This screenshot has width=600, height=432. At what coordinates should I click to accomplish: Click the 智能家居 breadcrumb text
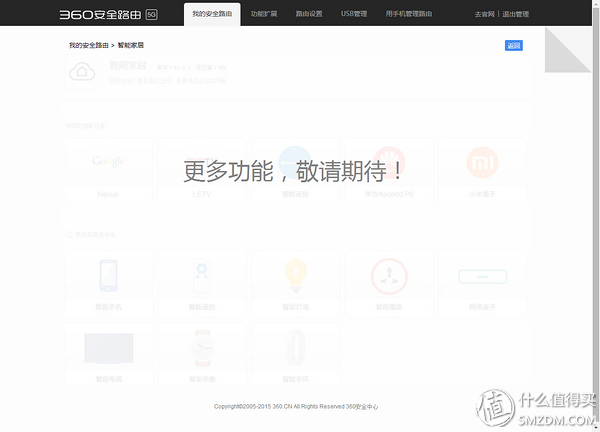click(x=130, y=45)
